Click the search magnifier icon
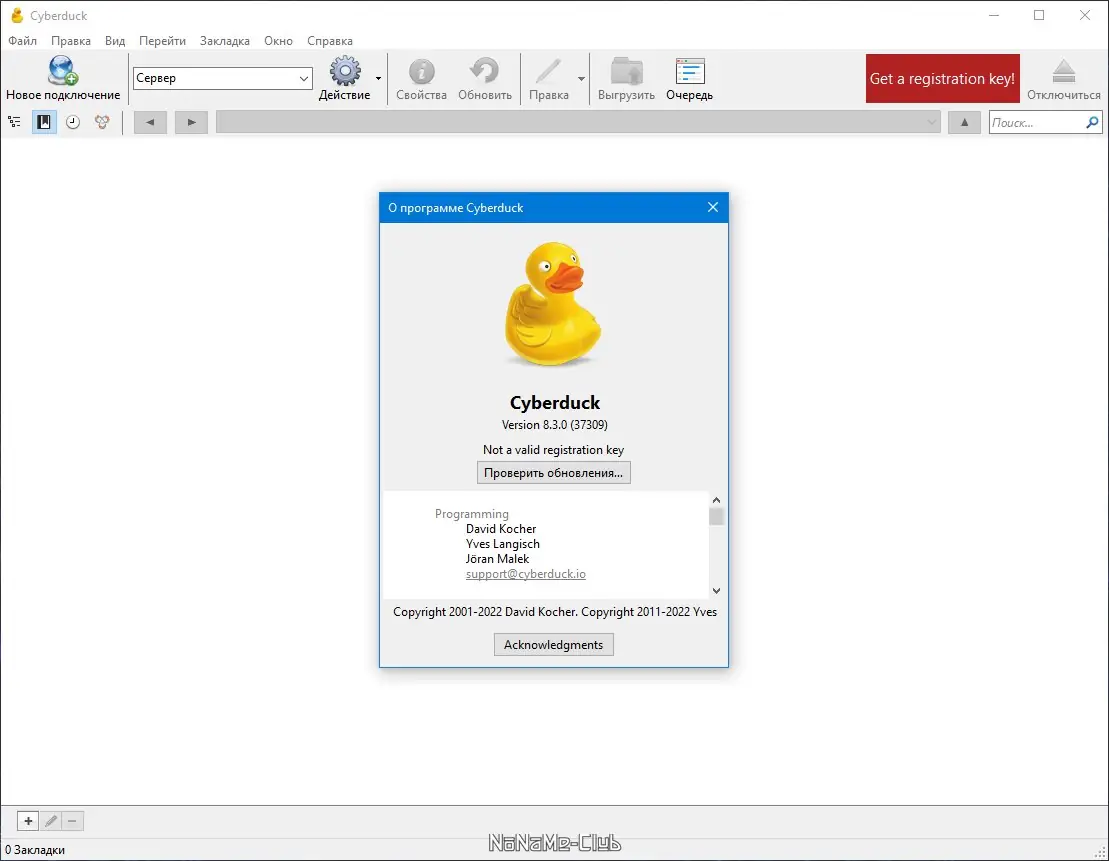The image size is (1109, 861). (1093, 122)
